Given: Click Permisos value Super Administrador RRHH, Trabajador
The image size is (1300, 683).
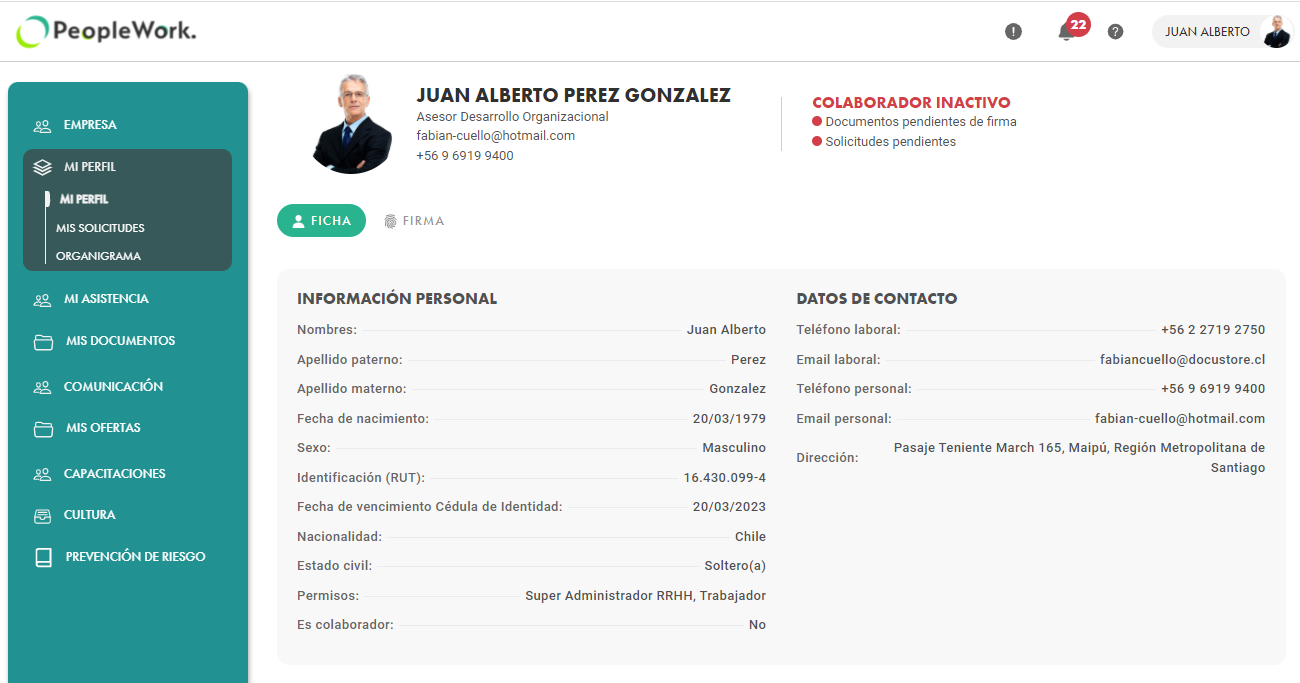Looking at the screenshot, I should (646, 596).
